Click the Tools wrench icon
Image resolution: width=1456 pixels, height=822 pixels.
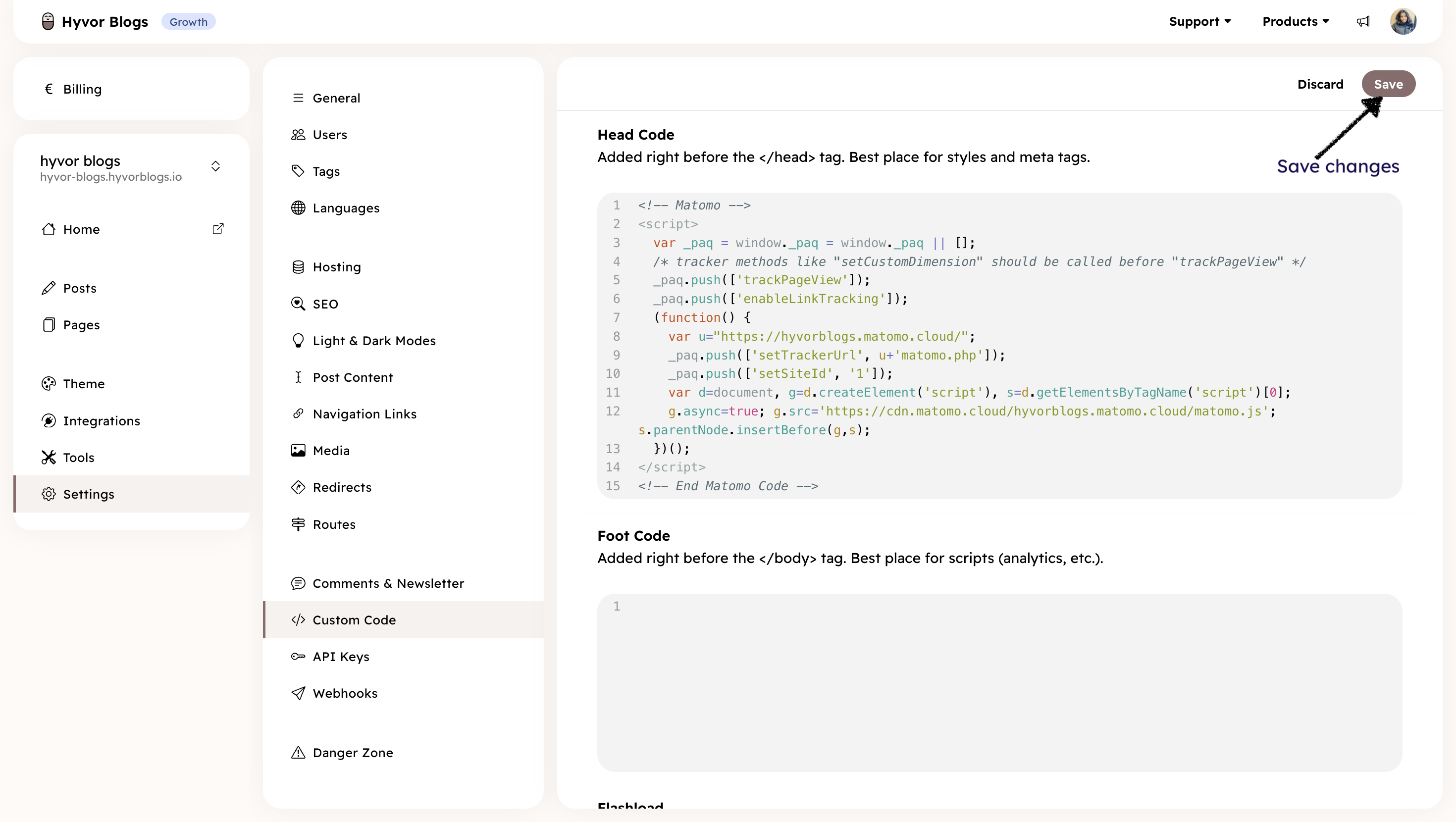coord(49,458)
